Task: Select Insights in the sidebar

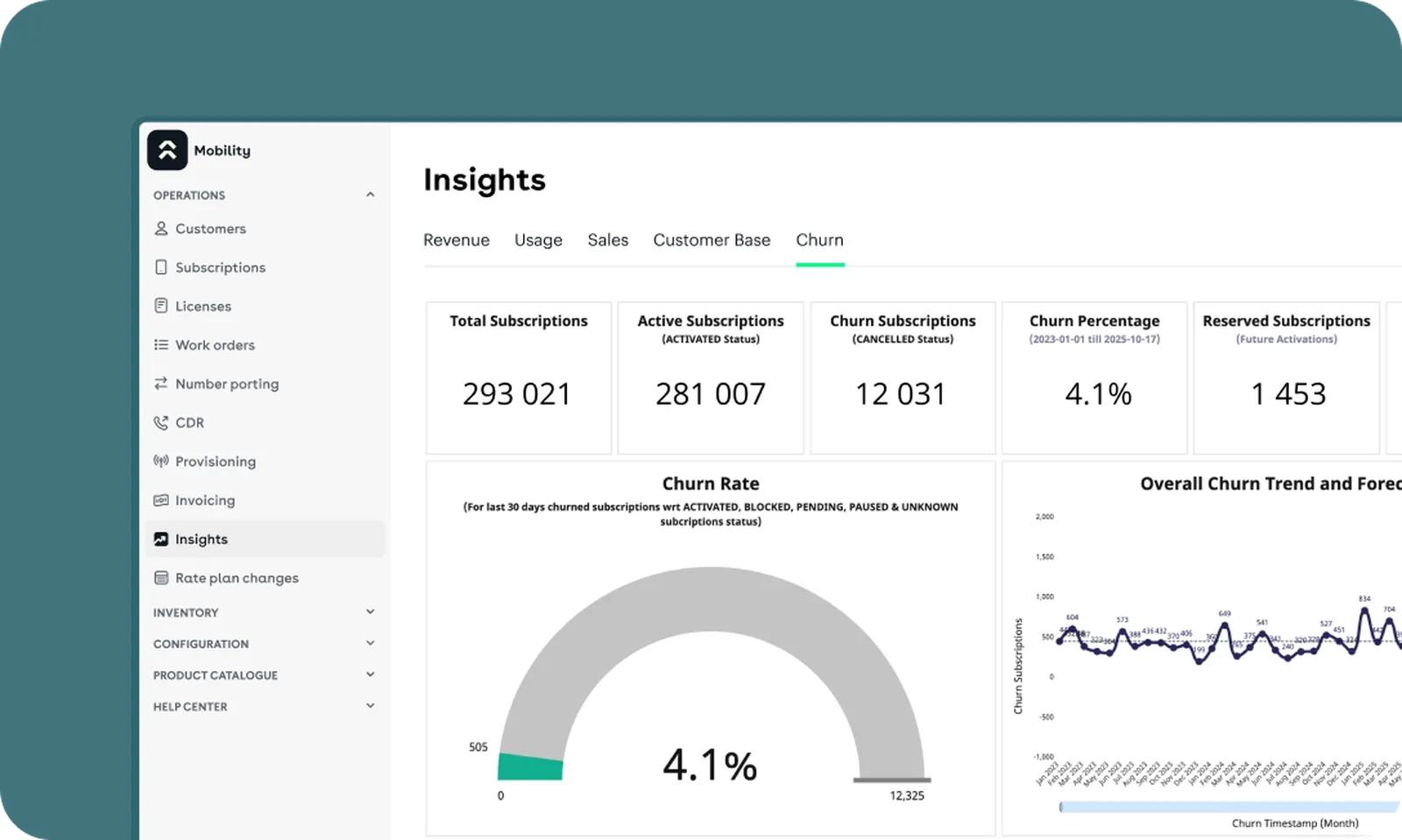Action: [x=266, y=540]
